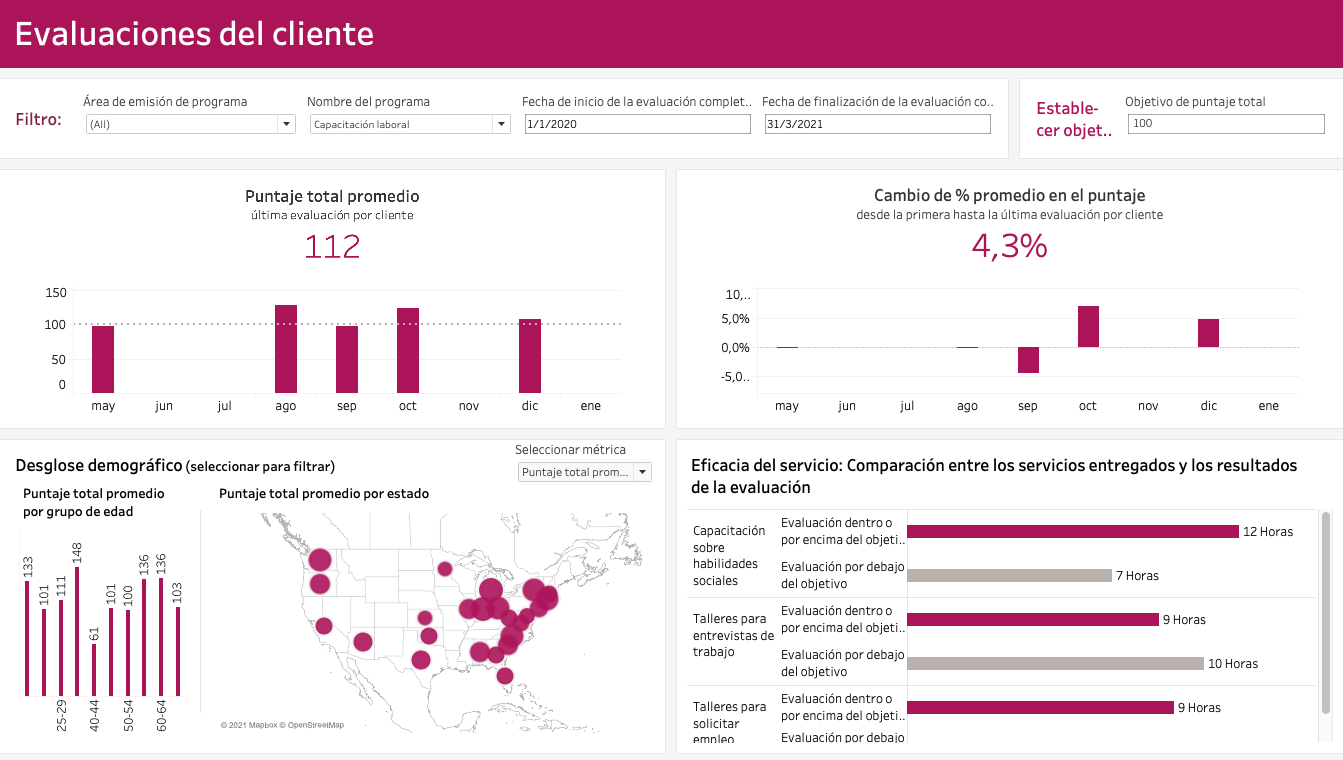Click the 12 Horas bar for habilidades sociales

tap(1072, 532)
